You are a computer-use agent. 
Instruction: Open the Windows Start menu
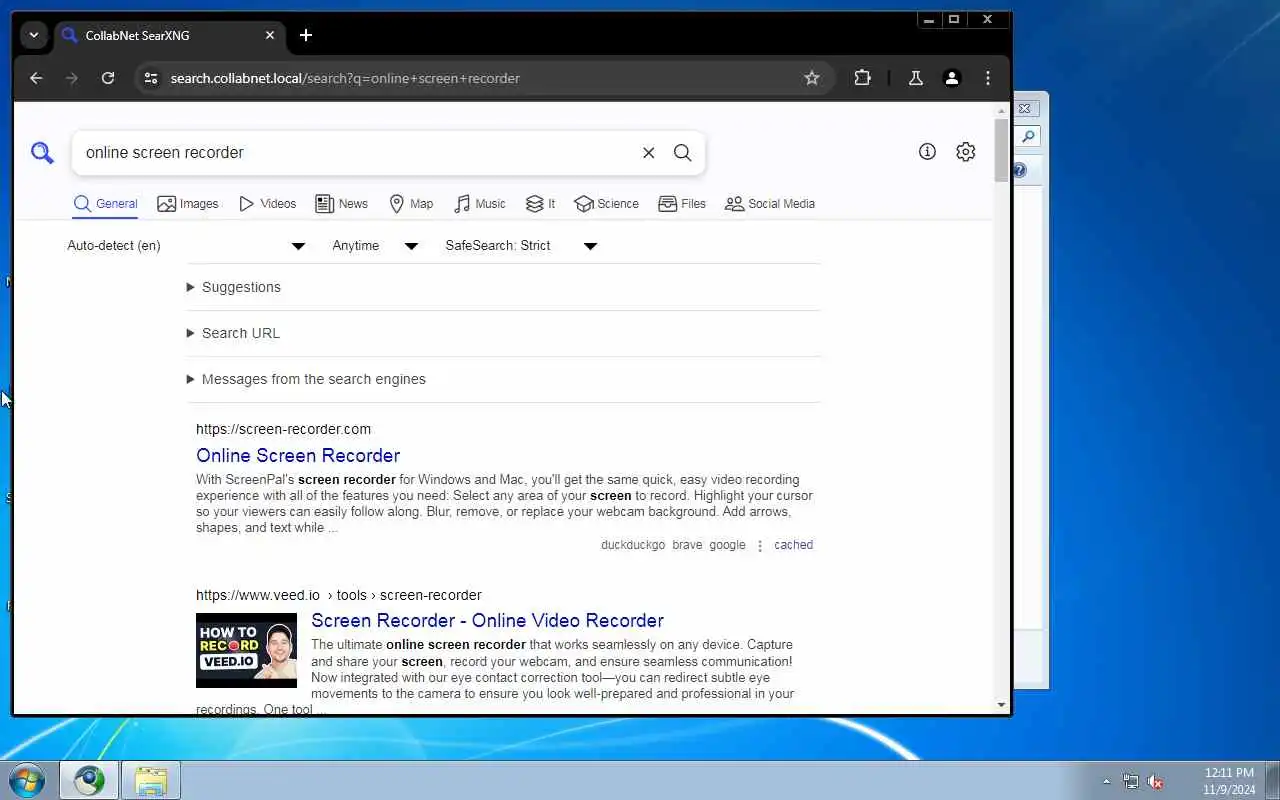26,780
